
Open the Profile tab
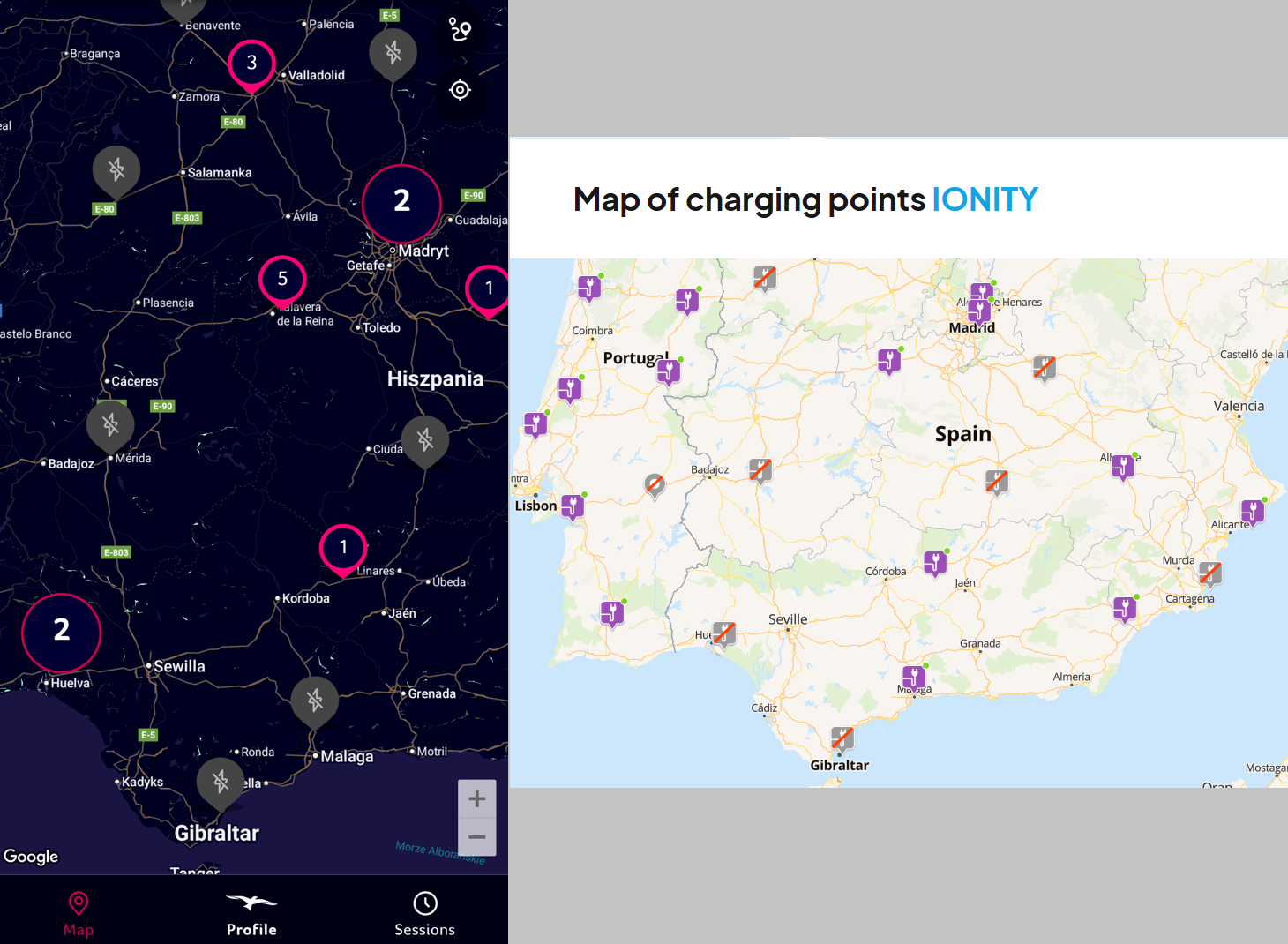point(251,913)
